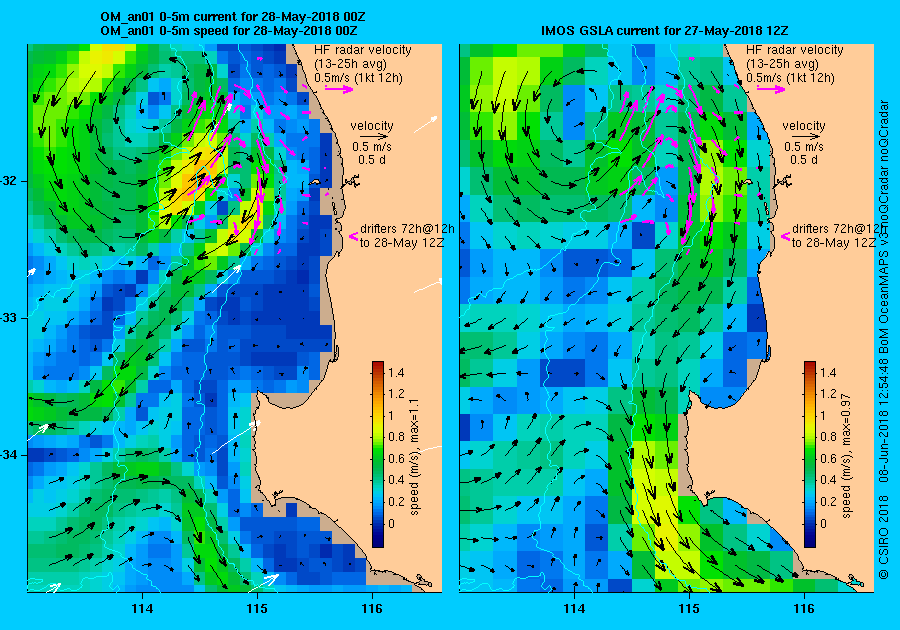Click the left map's 'velocity' legend label

(x=372, y=126)
